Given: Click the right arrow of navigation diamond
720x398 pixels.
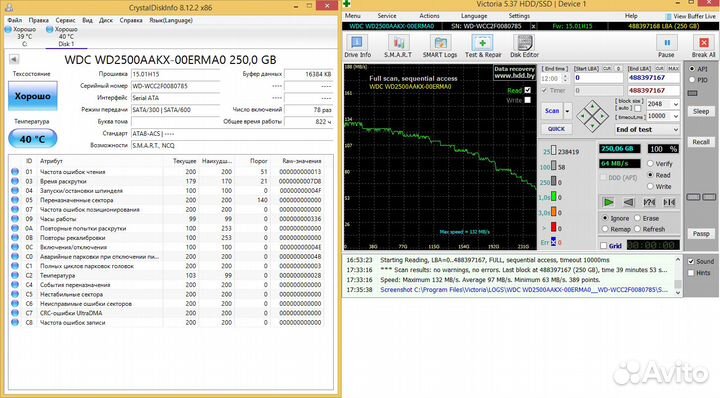Looking at the screenshot, I should (x=603, y=117).
